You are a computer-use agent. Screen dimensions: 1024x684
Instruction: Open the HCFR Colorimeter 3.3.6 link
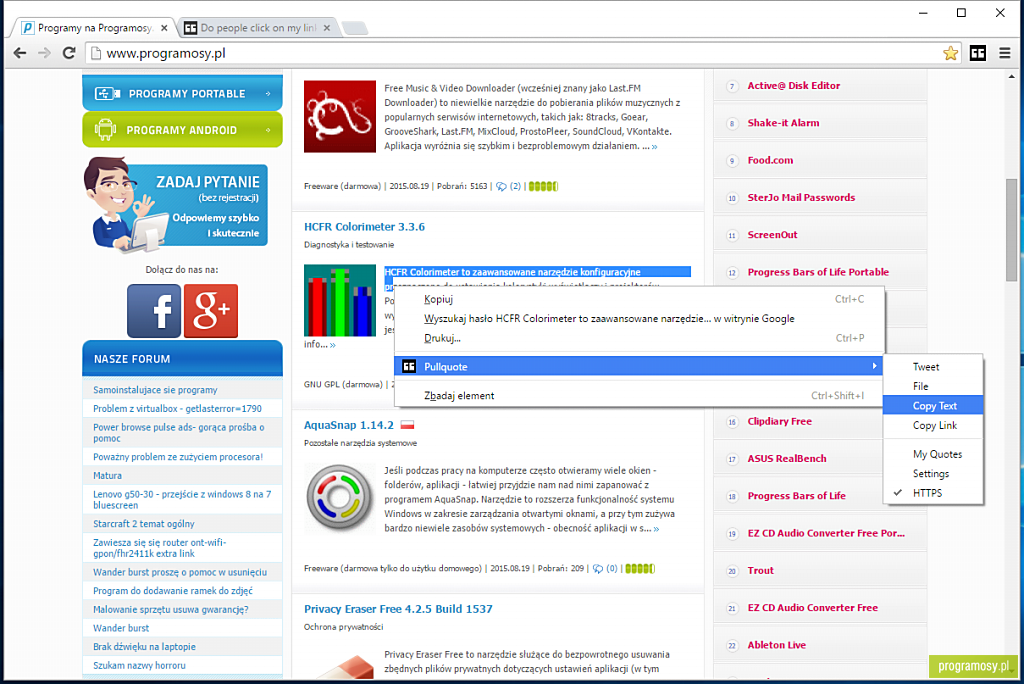(x=364, y=227)
